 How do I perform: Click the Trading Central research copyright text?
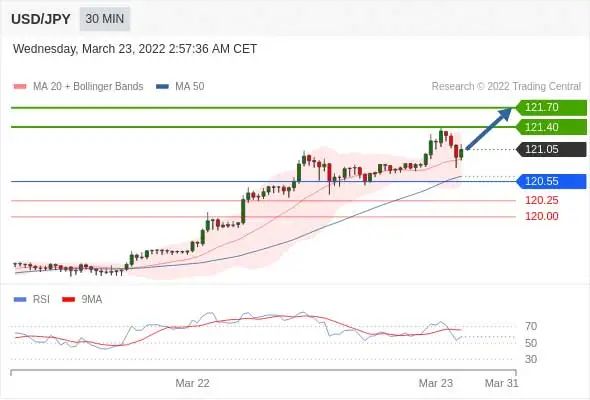506,87
